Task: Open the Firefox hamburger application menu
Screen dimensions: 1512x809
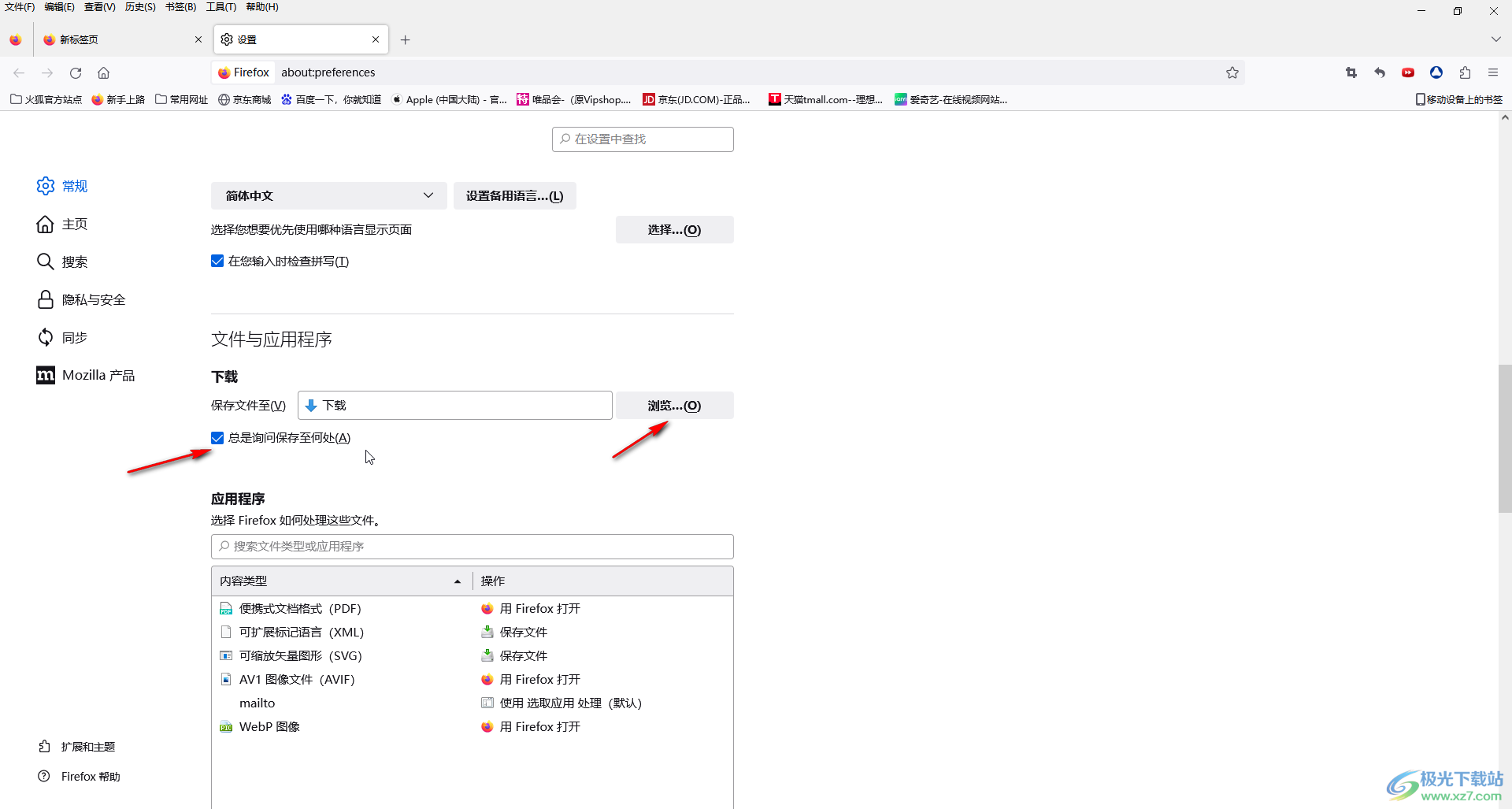Action: (x=1493, y=72)
